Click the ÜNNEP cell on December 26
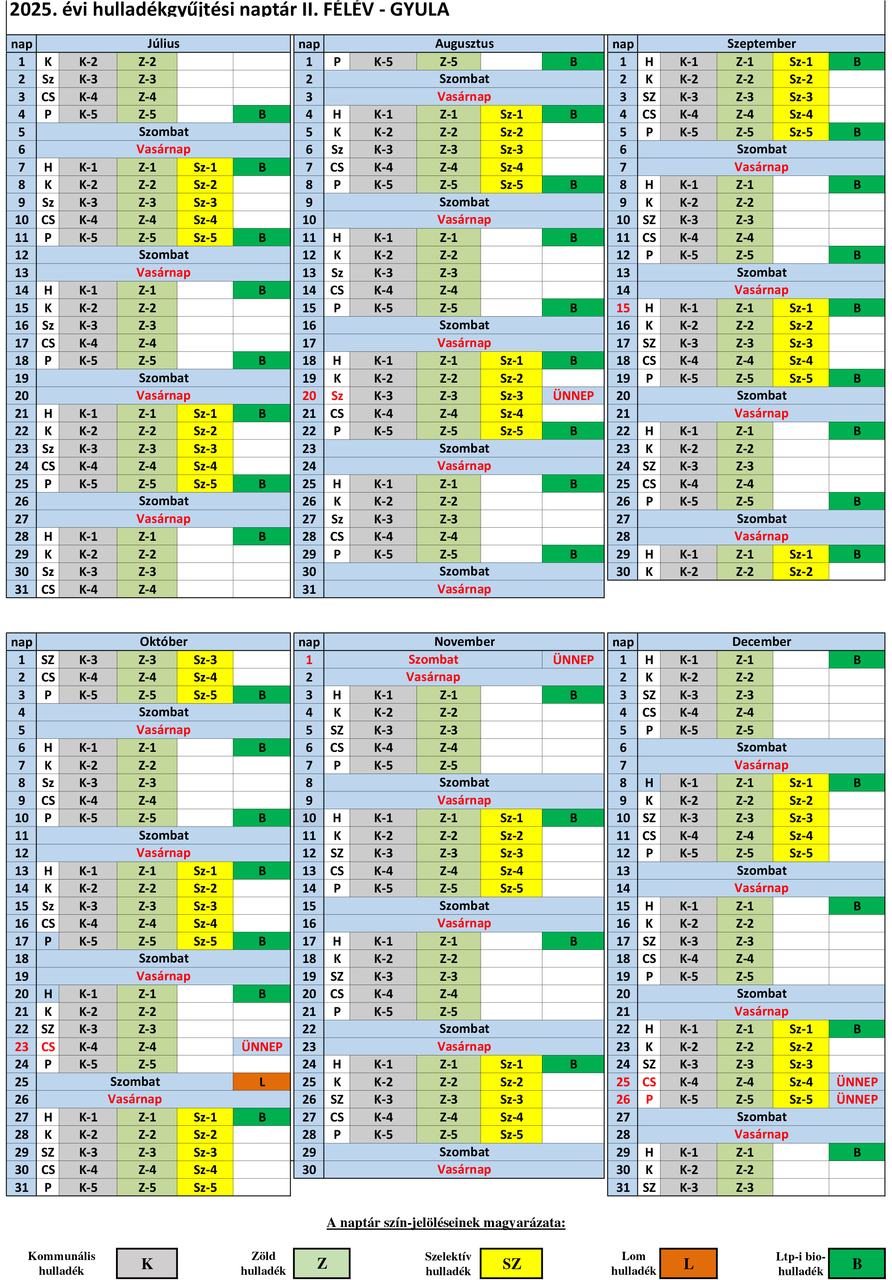This screenshot has width=892, height=1280. (857, 1099)
